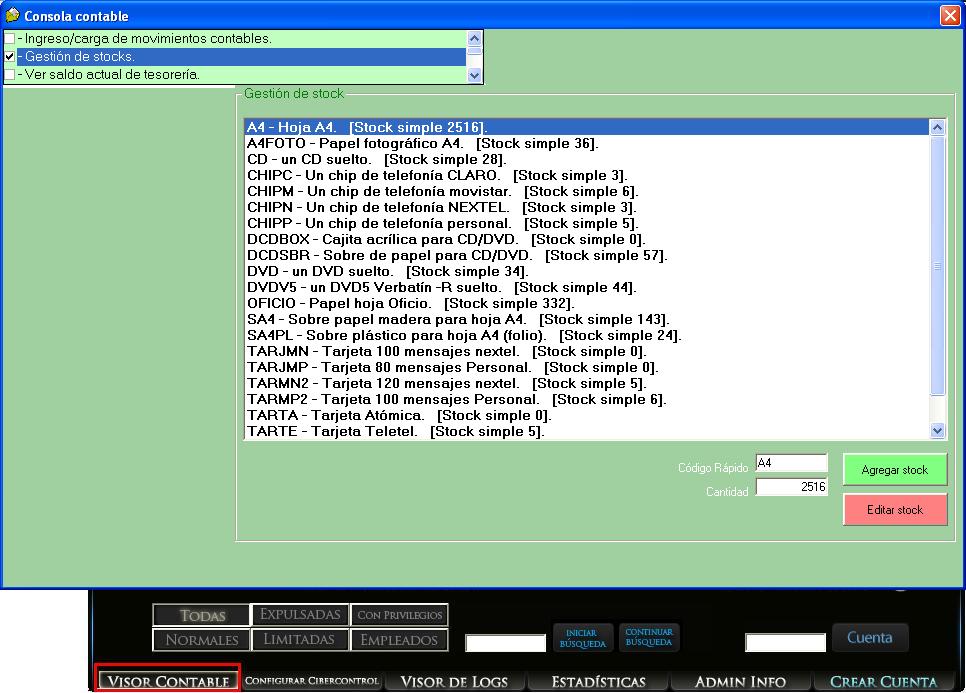Image resolution: width=966 pixels, height=693 pixels.
Task: Select the TARTE Tarjeta Teletel row
Action: (587, 431)
